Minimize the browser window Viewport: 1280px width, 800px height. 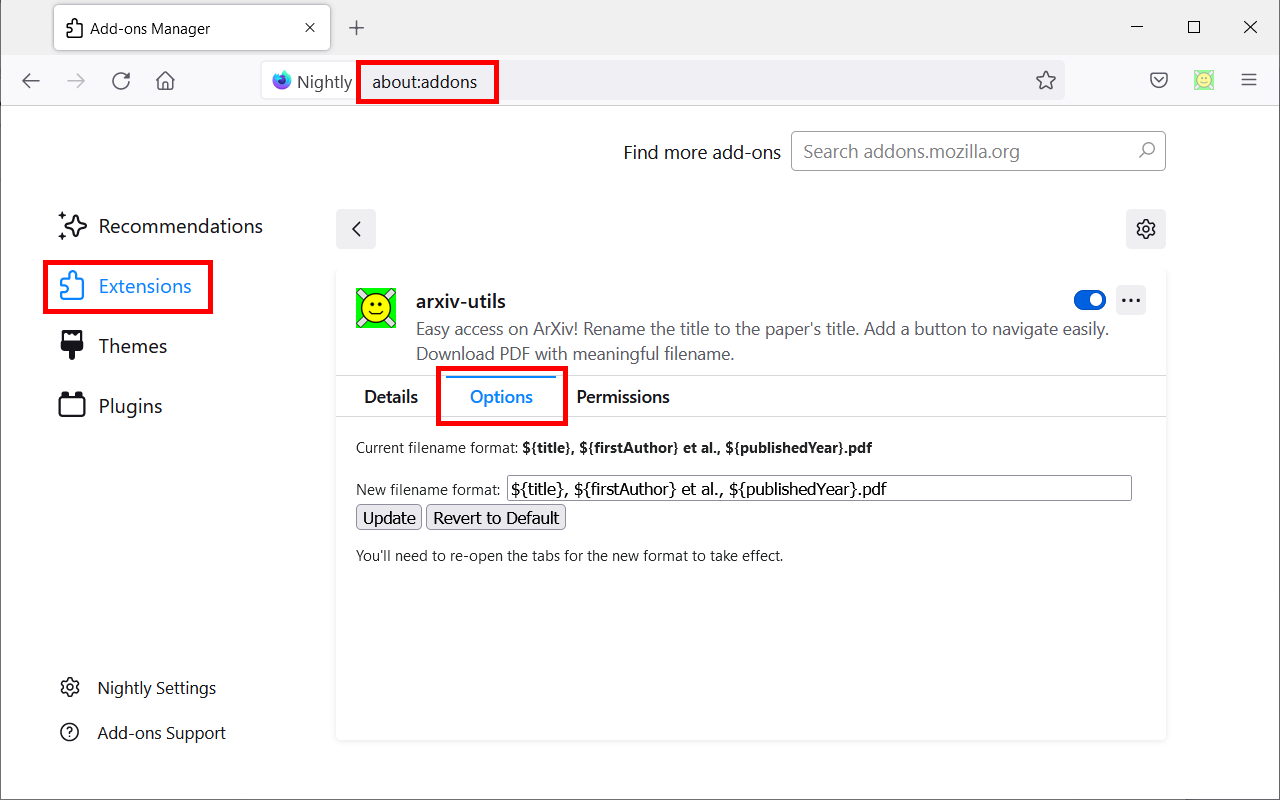pyautogui.click(x=1138, y=27)
